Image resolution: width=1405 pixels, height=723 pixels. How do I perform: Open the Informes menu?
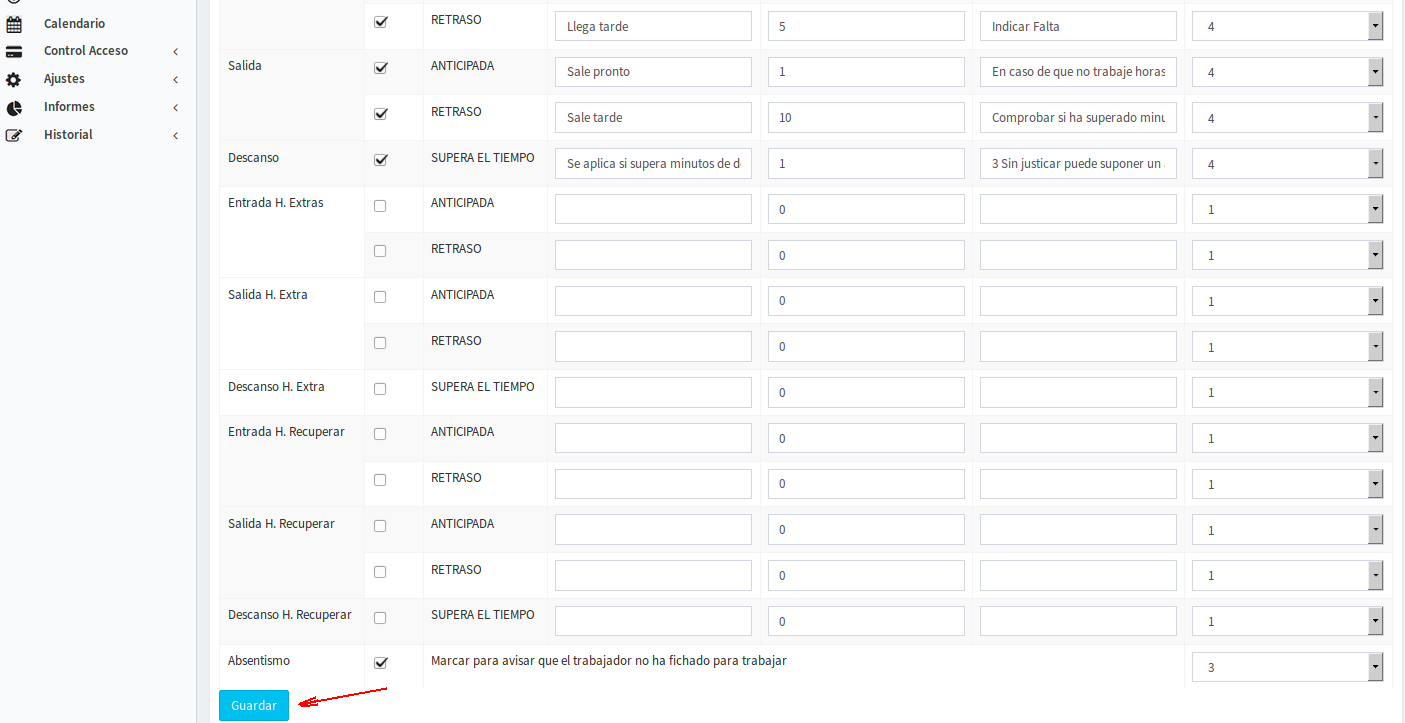coord(69,107)
